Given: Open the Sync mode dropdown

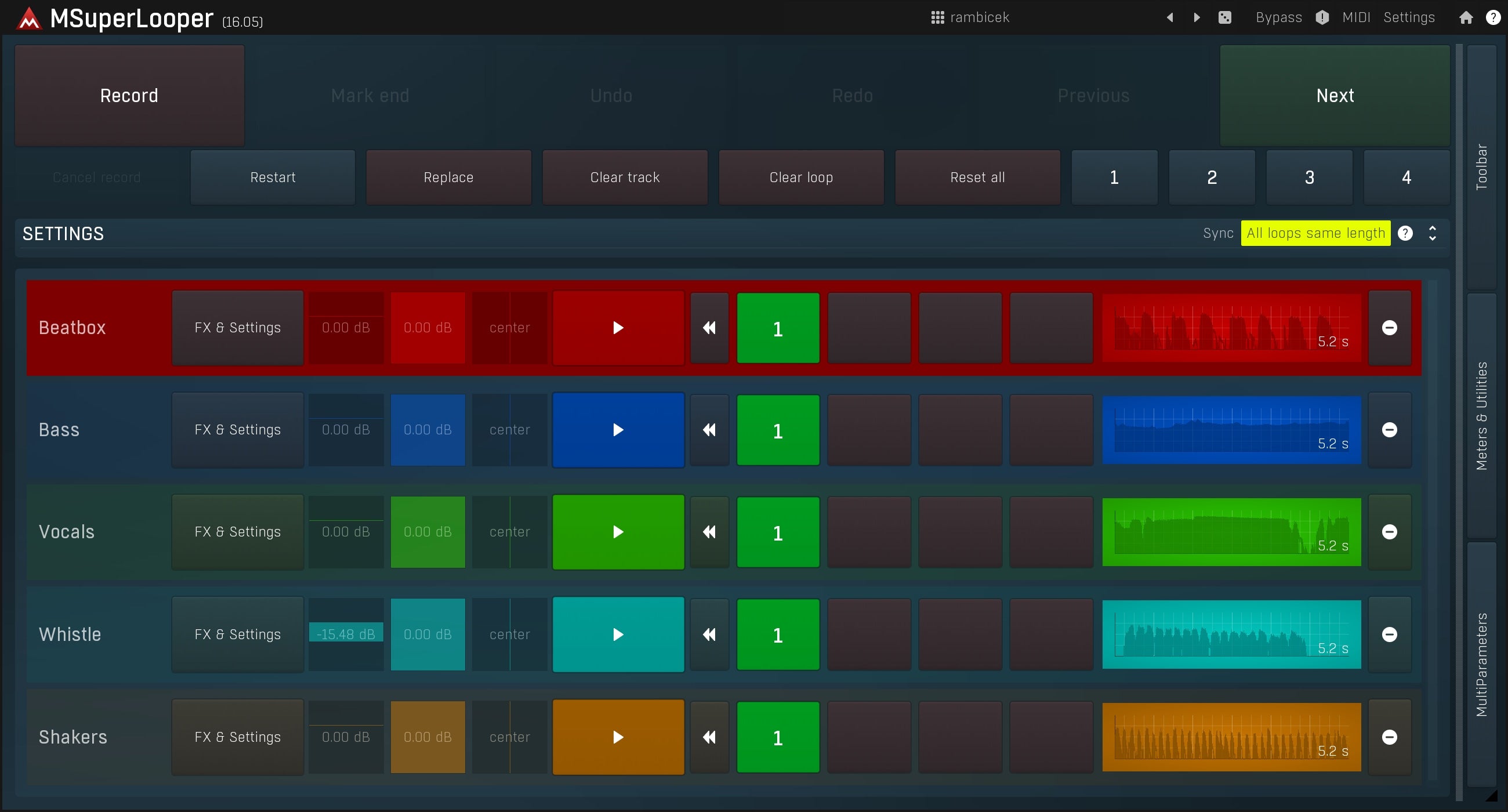Looking at the screenshot, I should tap(1315, 234).
